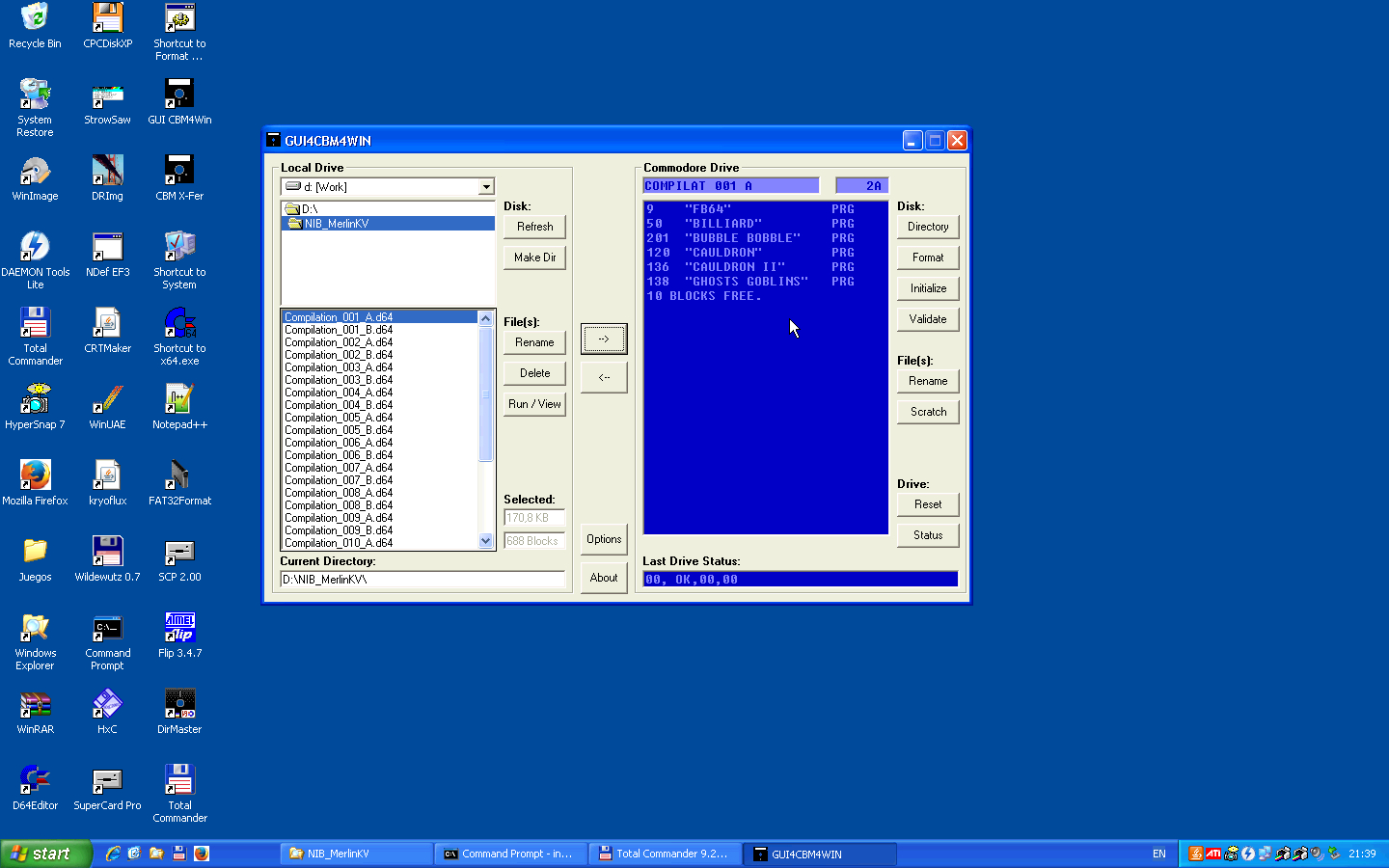Click the local Disk Refresh button
1389x868 pixels.
click(x=534, y=227)
